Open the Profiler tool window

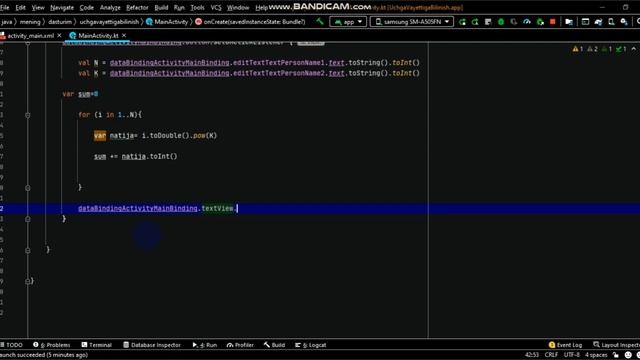point(240,345)
